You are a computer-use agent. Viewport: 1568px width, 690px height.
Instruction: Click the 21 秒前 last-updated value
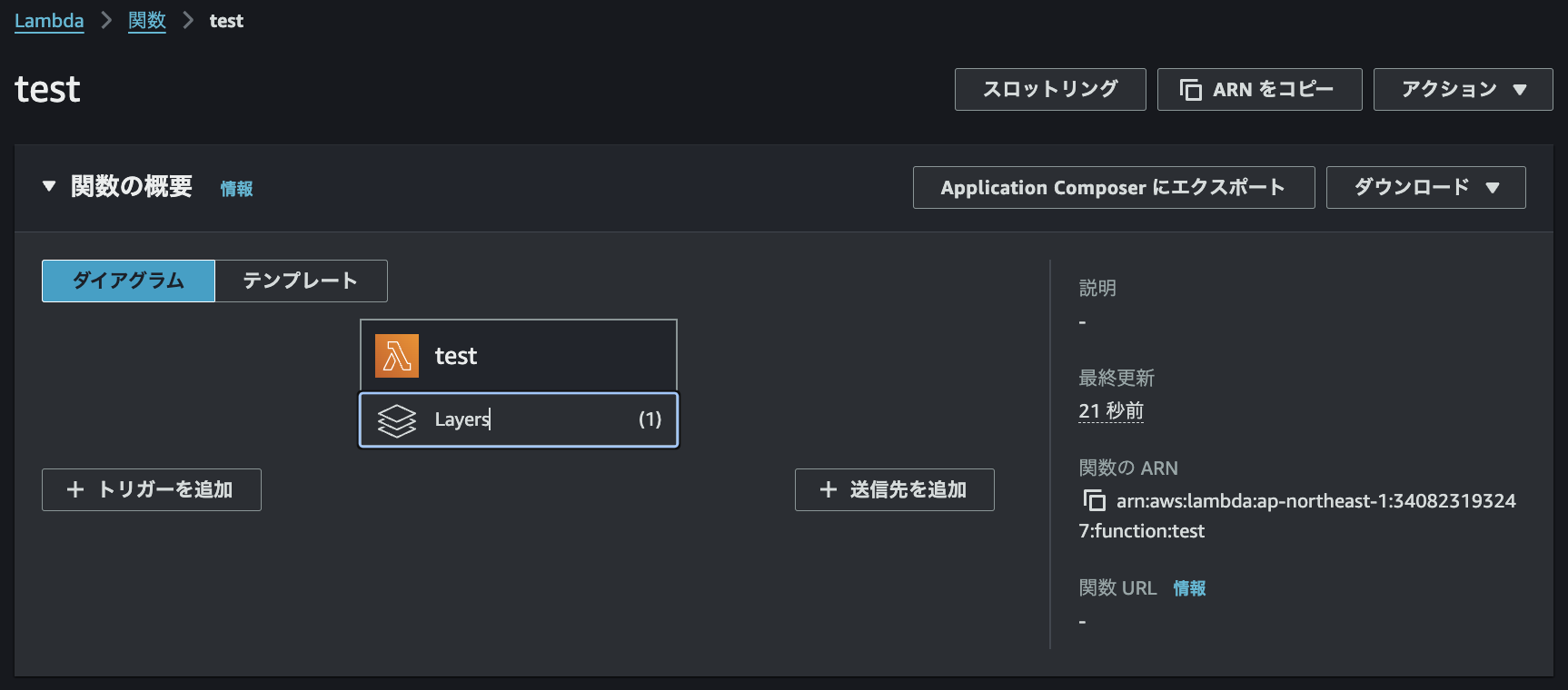pyautogui.click(x=1111, y=411)
